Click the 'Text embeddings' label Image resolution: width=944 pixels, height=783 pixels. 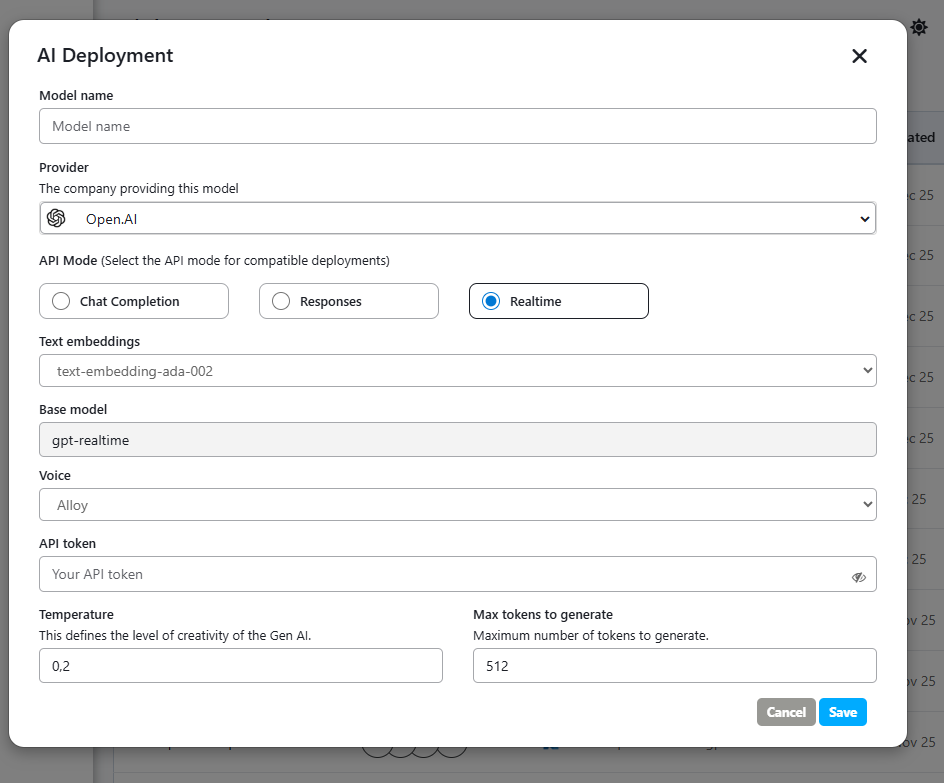click(90, 341)
